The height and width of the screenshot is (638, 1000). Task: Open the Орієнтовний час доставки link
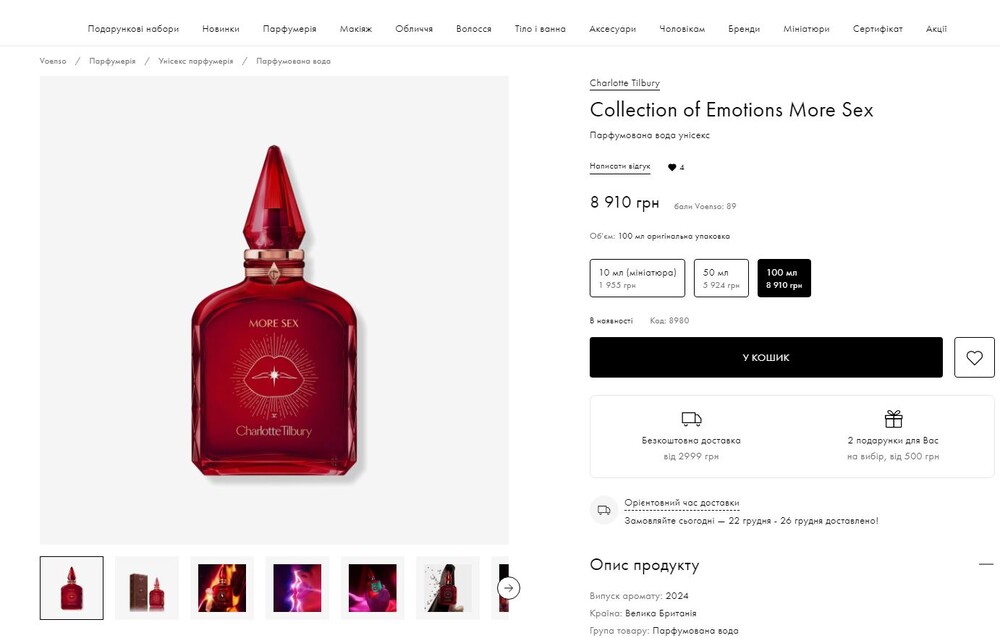point(681,503)
